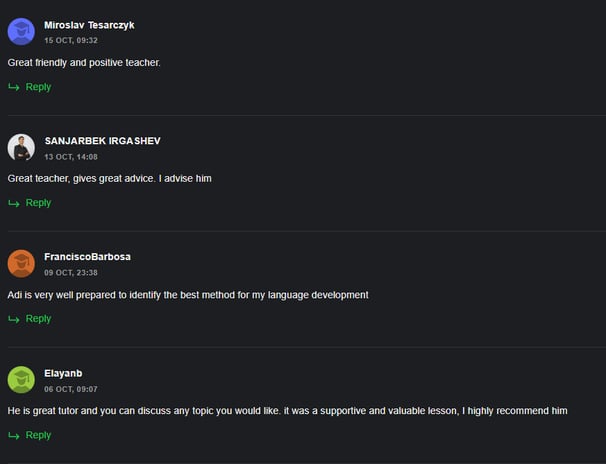This screenshot has height=464, width=606.
Task: Open the FranciscoBarbosa username
Action: click(87, 257)
